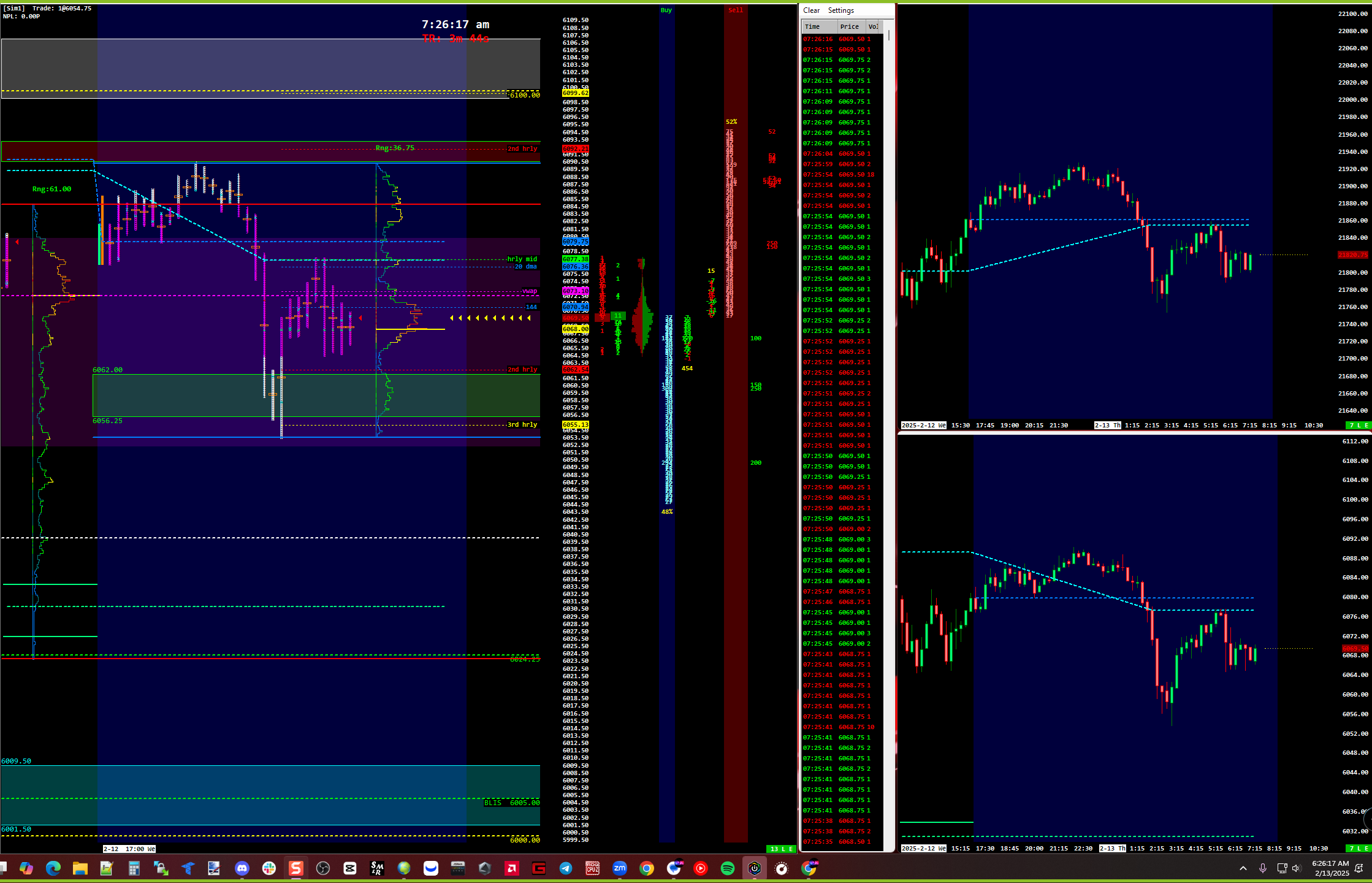Screen dimensions: 1372x883
Task: Toggle the microphone icon in the system tray
Action: tap(1263, 868)
